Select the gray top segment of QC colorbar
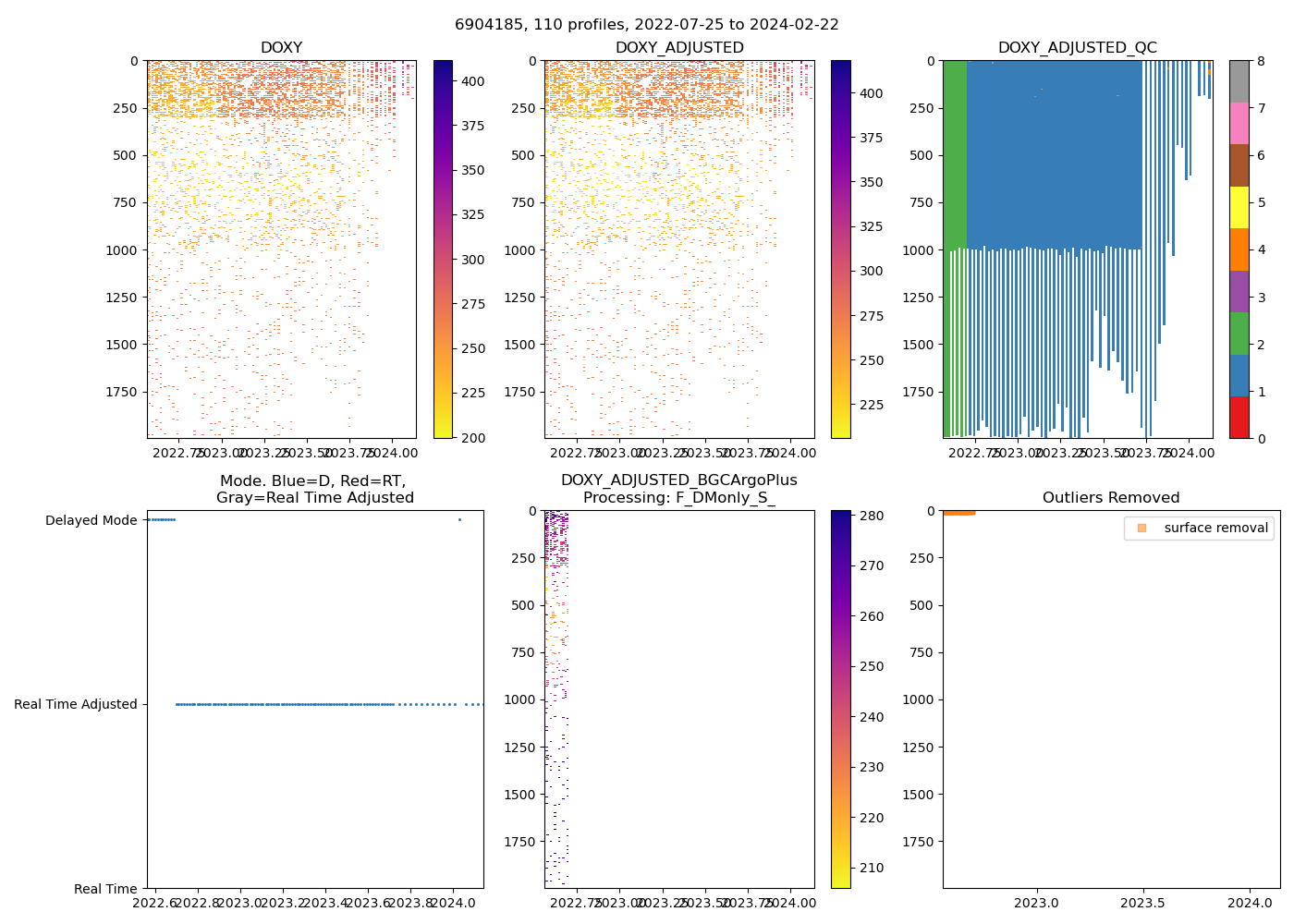 tap(1239, 81)
